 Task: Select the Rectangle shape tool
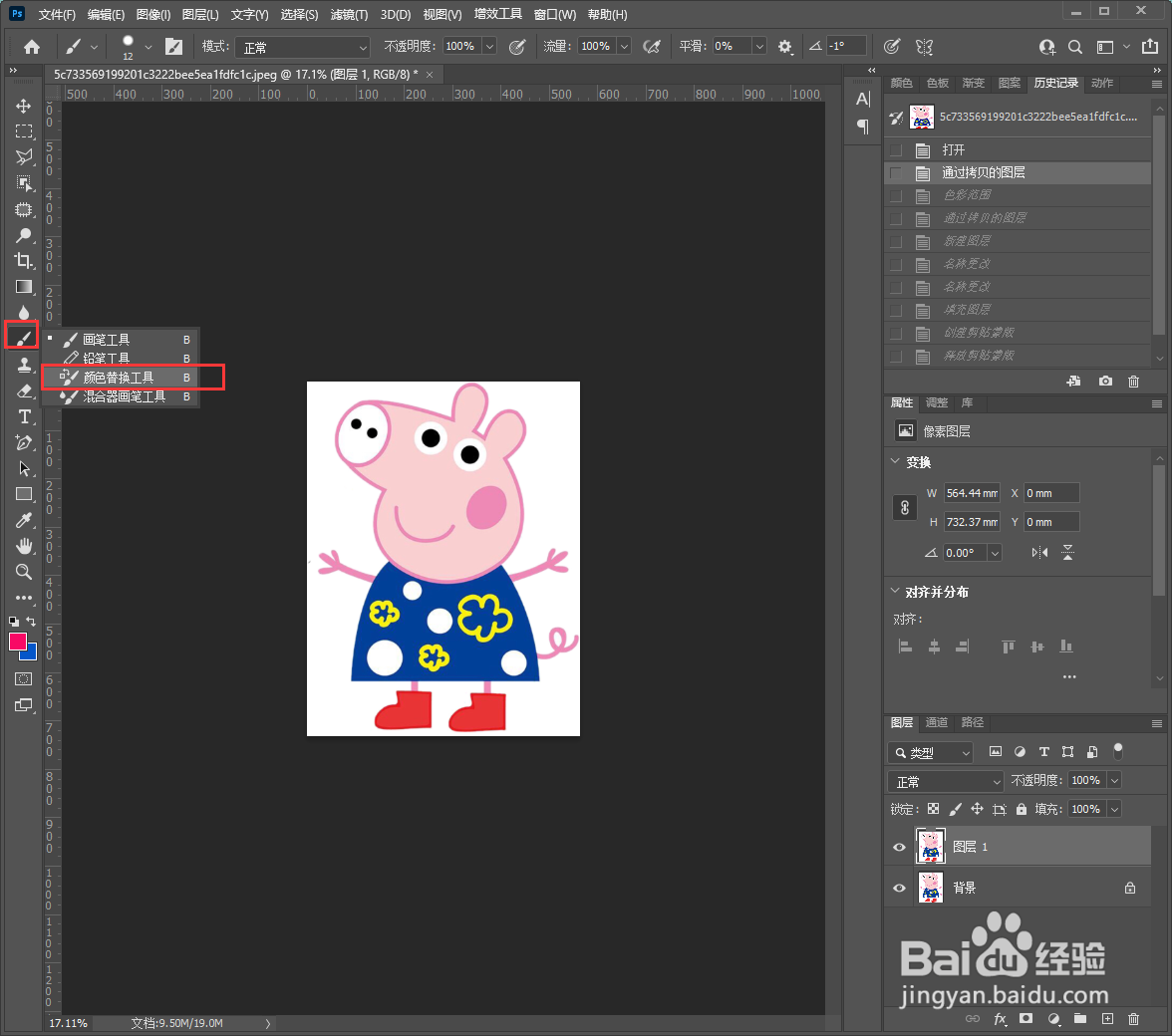click(x=24, y=494)
